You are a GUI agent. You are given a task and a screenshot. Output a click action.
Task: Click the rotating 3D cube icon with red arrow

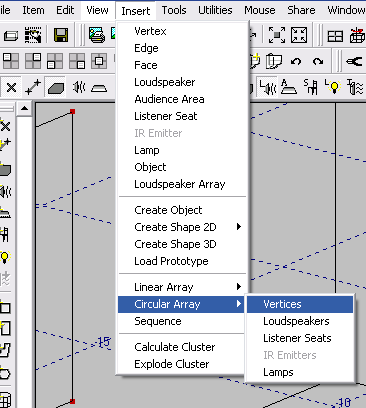[357, 35]
